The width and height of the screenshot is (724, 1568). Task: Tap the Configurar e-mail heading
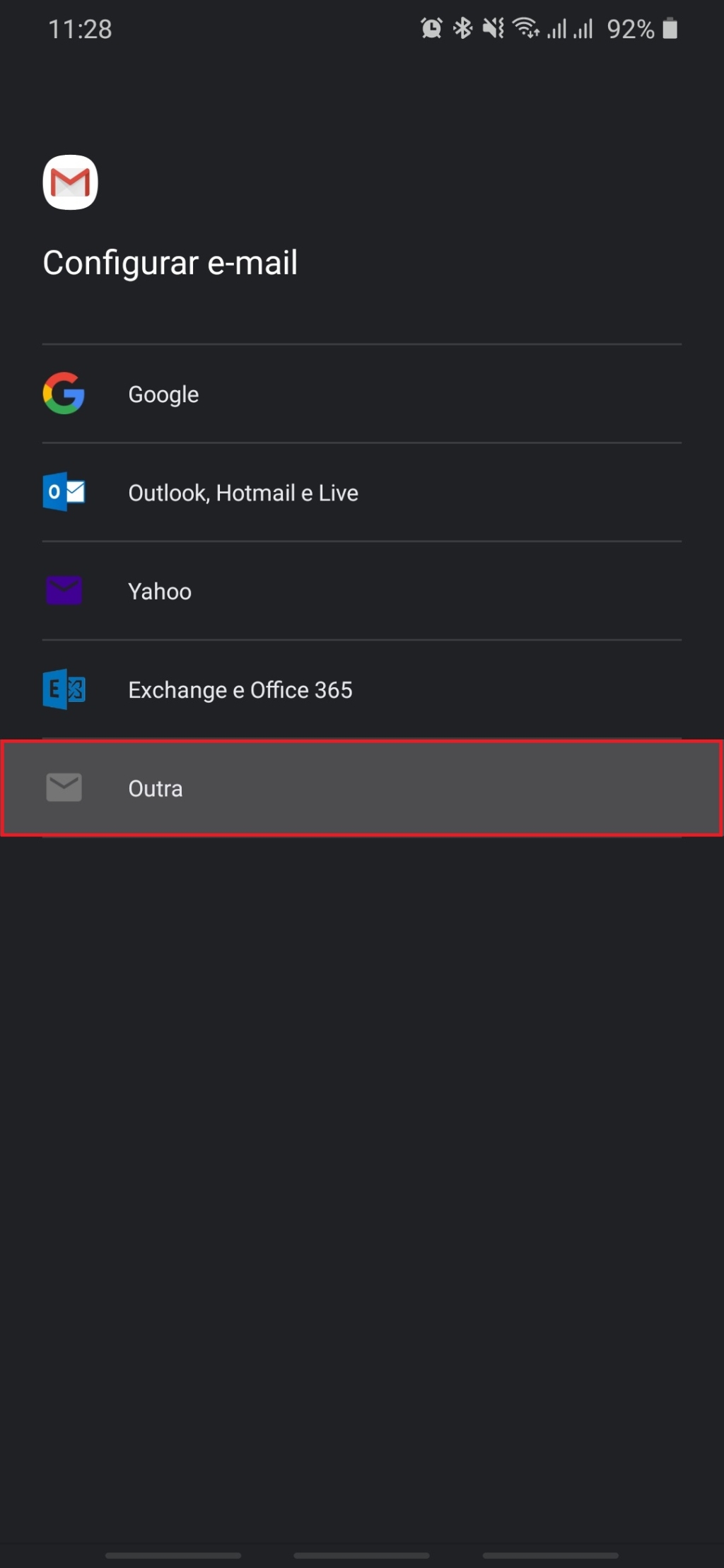(x=170, y=263)
